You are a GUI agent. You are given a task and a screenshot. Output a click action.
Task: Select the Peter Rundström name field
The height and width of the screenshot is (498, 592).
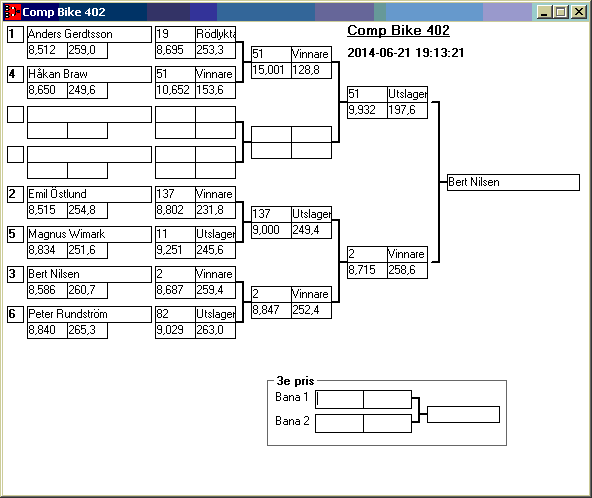tap(89, 315)
